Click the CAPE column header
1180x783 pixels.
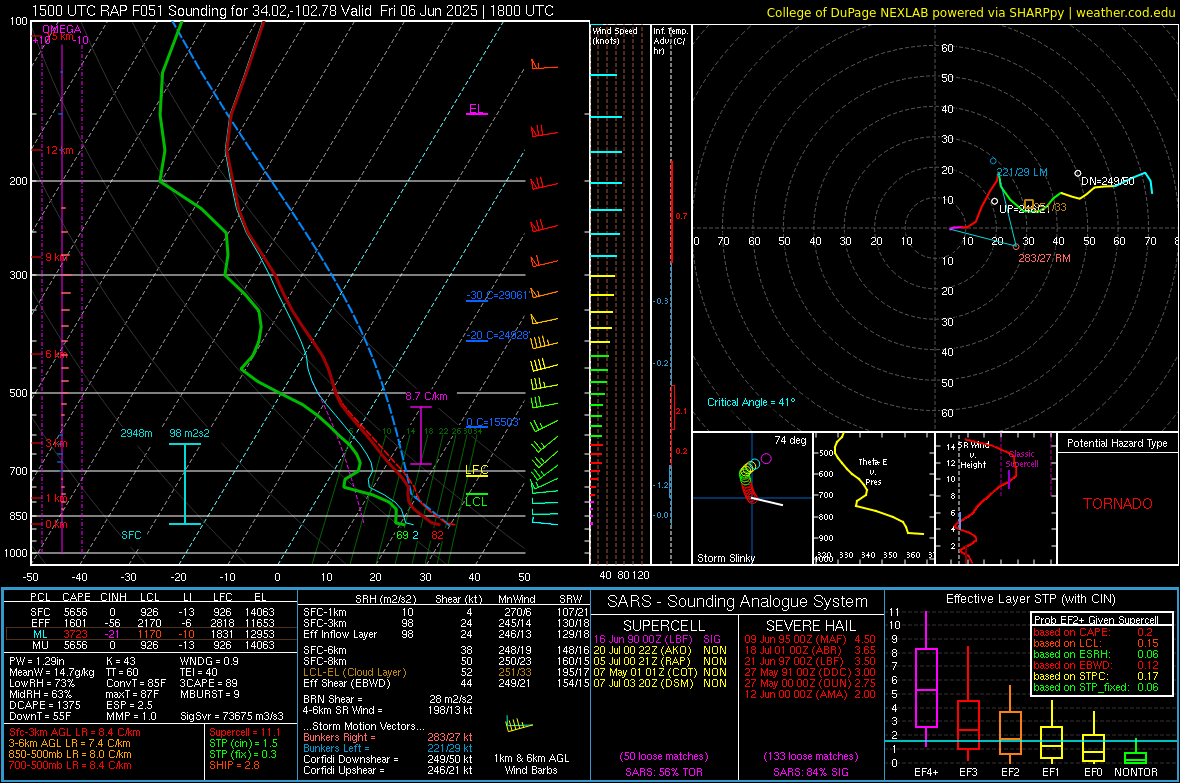pyautogui.click(x=76, y=597)
